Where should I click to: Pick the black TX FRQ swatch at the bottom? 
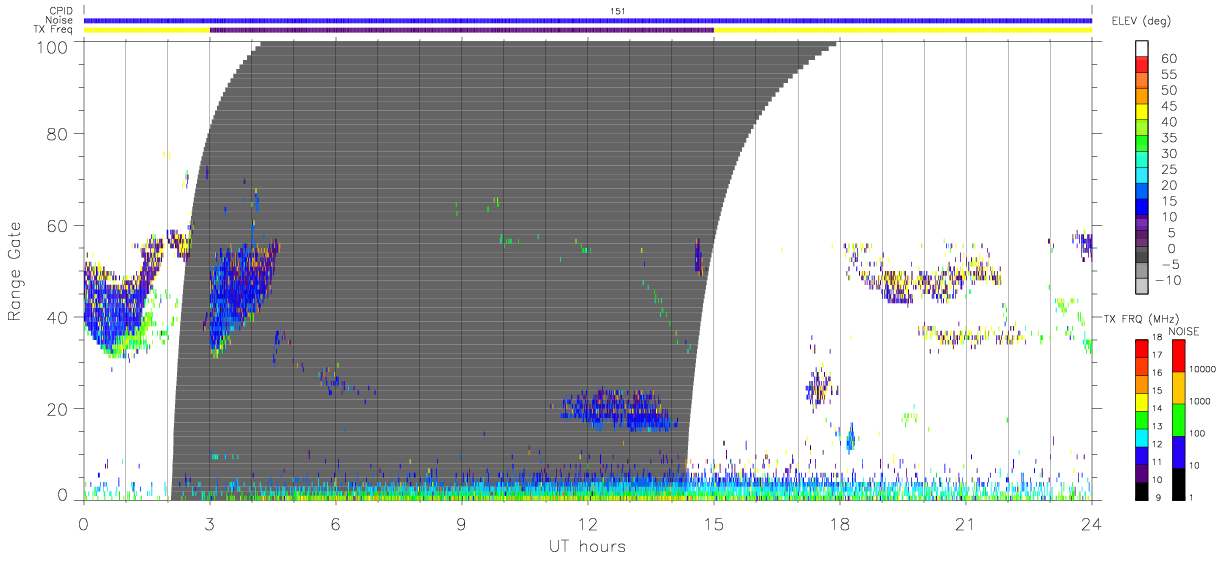coord(1142,489)
